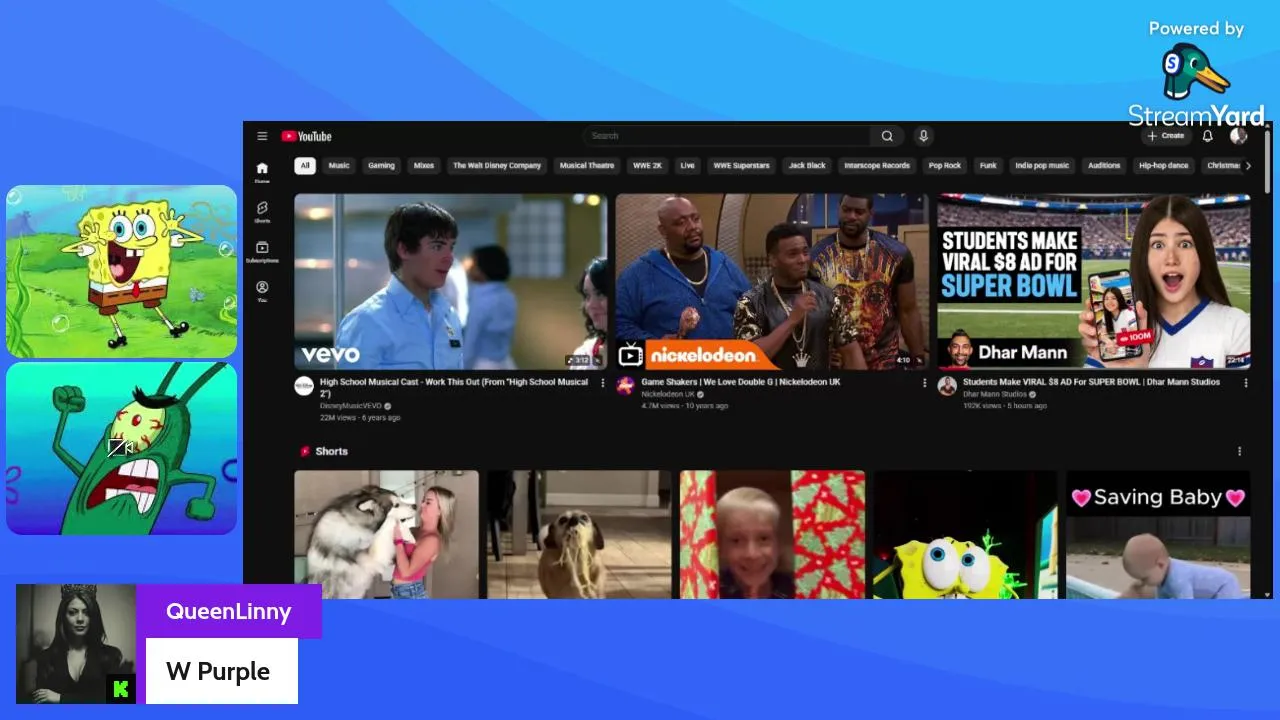Screen dimensions: 1280x720
Task: Open Students Make Viral Ad thumbnail
Action: tap(1094, 282)
